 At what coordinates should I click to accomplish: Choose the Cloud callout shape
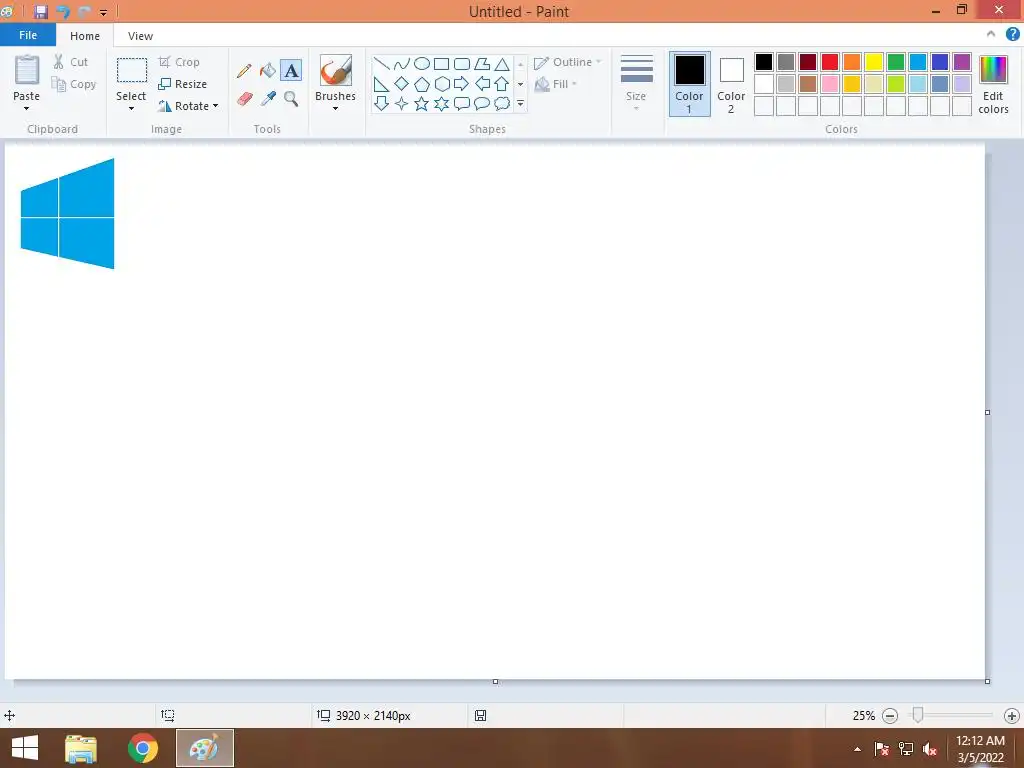click(x=502, y=103)
